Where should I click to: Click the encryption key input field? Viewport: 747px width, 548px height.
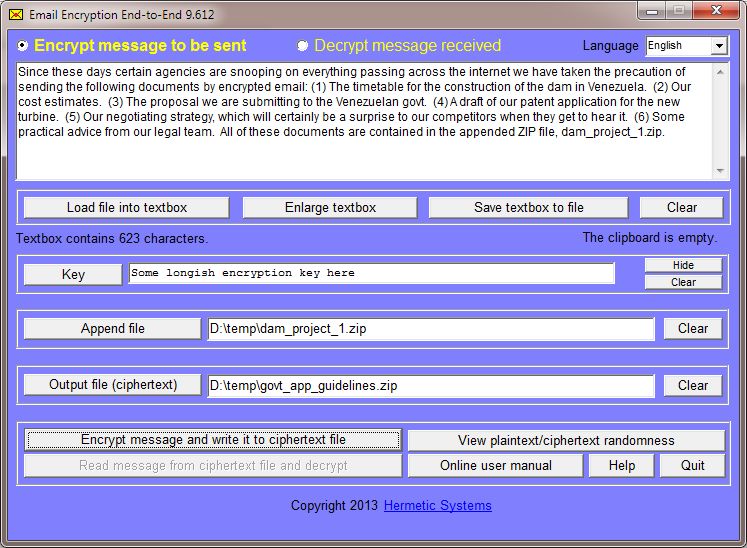[371, 273]
